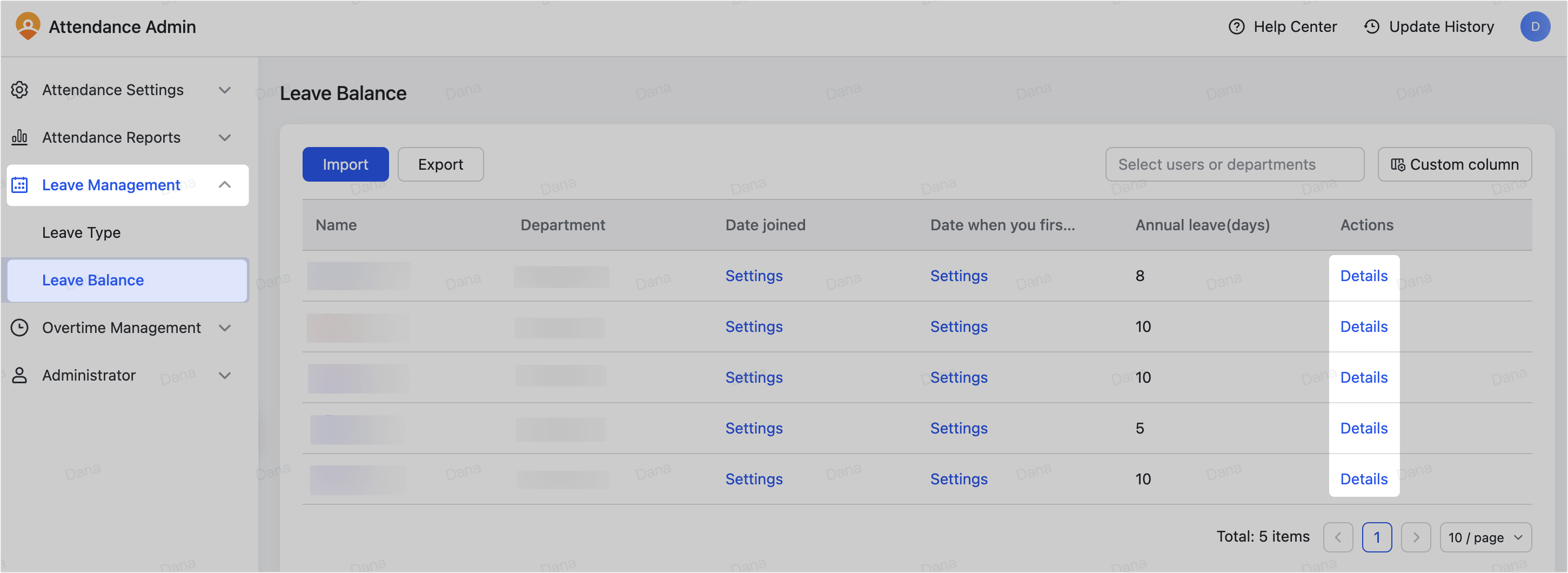
Task: Open the Custom column settings
Action: 1454,164
